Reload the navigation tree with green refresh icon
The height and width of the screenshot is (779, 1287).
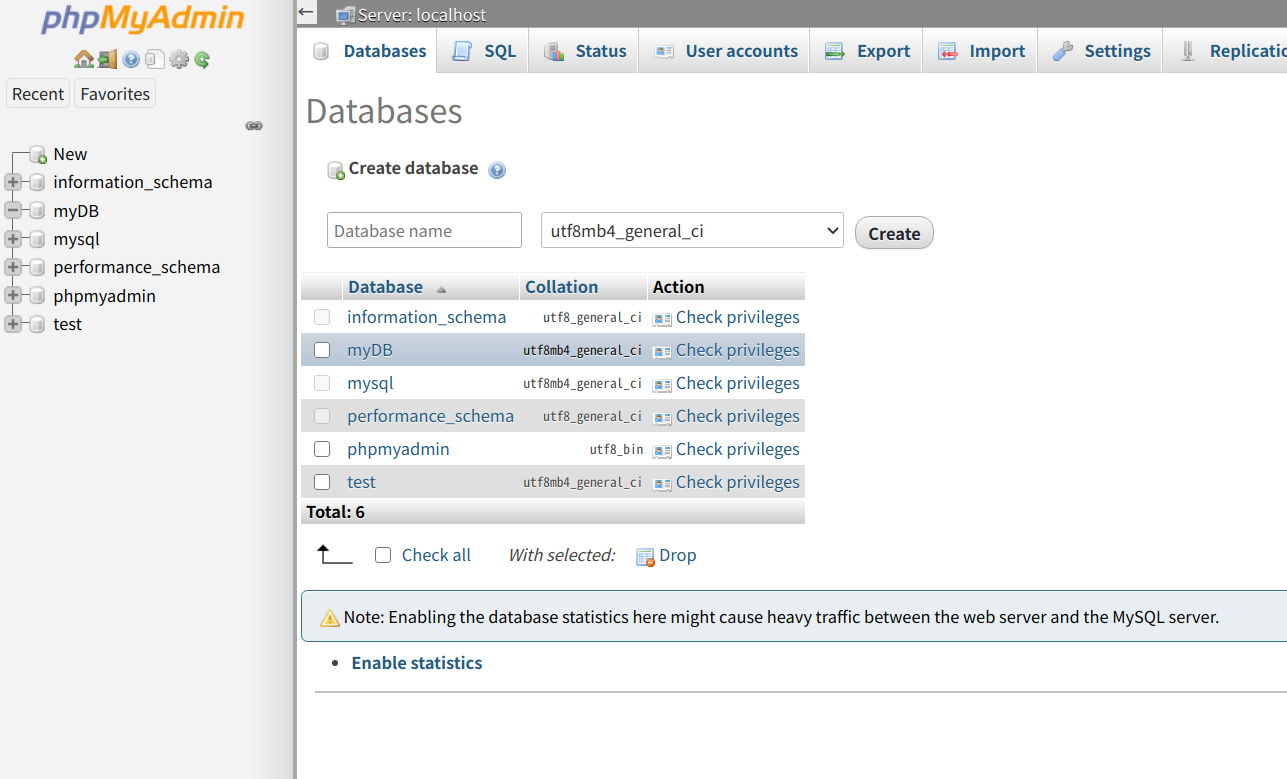(202, 59)
